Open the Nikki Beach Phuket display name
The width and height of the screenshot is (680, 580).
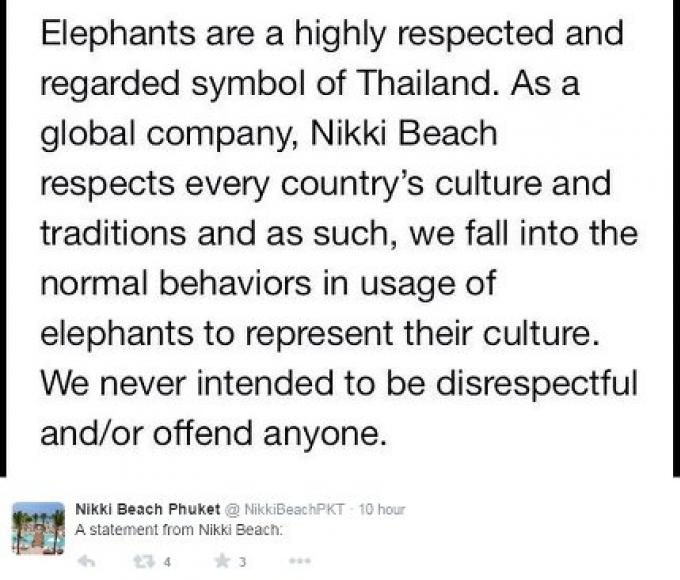pos(147,509)
